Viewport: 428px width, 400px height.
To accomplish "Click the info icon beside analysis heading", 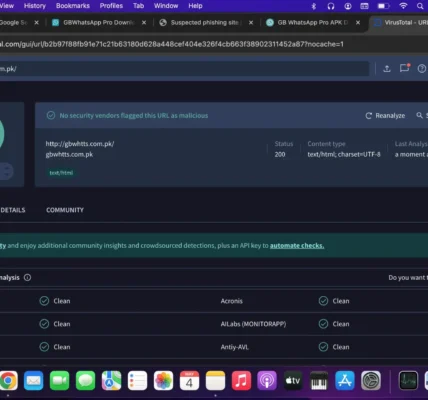I will (28, 277).
